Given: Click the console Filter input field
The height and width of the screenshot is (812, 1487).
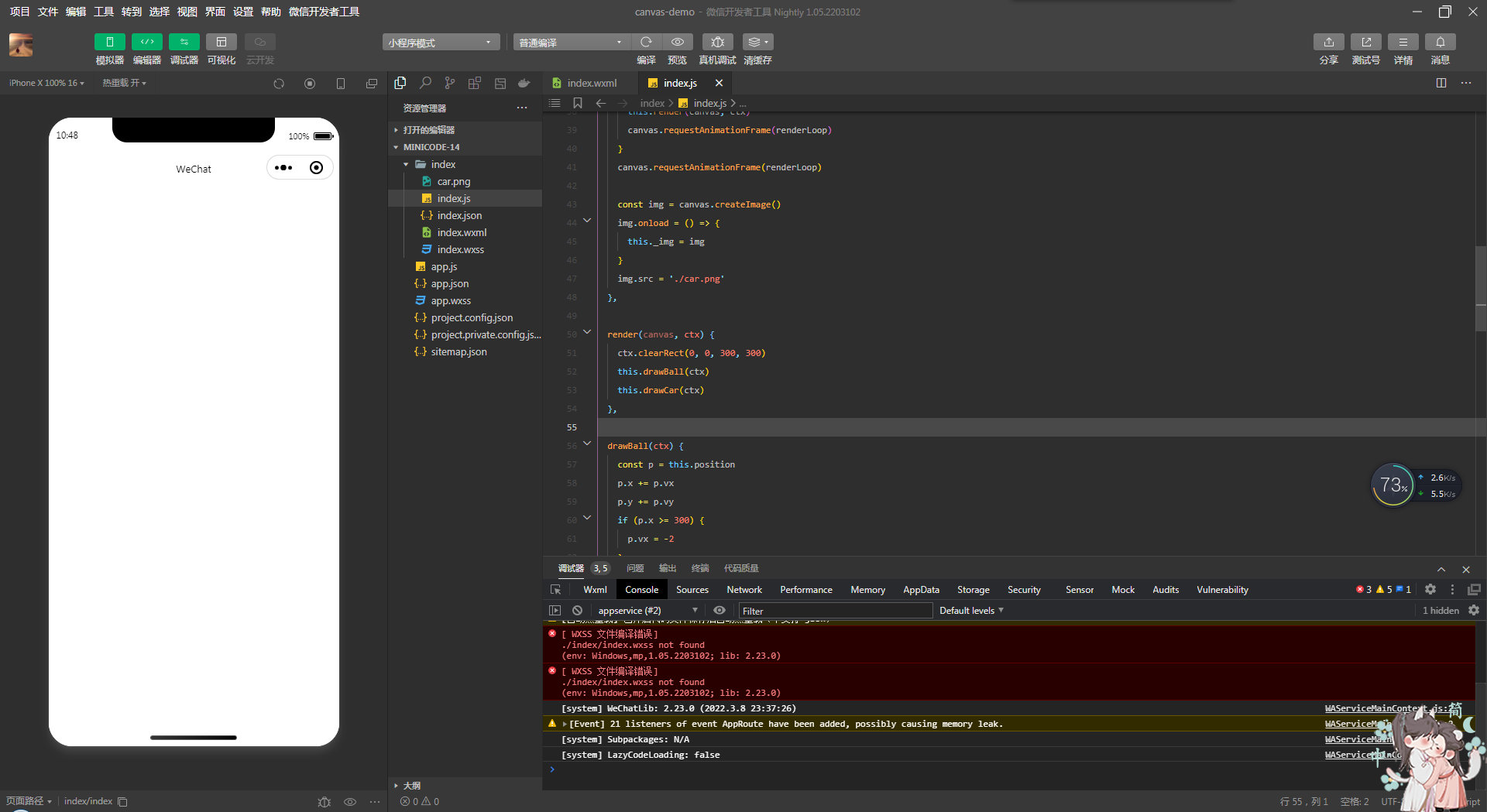Looking at the screenshot, I should 835,611.
